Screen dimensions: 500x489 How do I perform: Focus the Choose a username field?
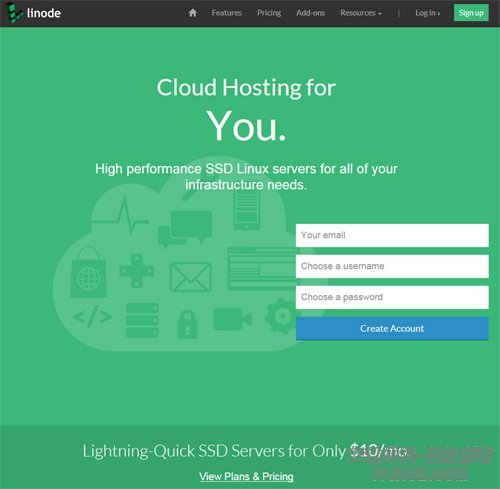coord(392,266)
